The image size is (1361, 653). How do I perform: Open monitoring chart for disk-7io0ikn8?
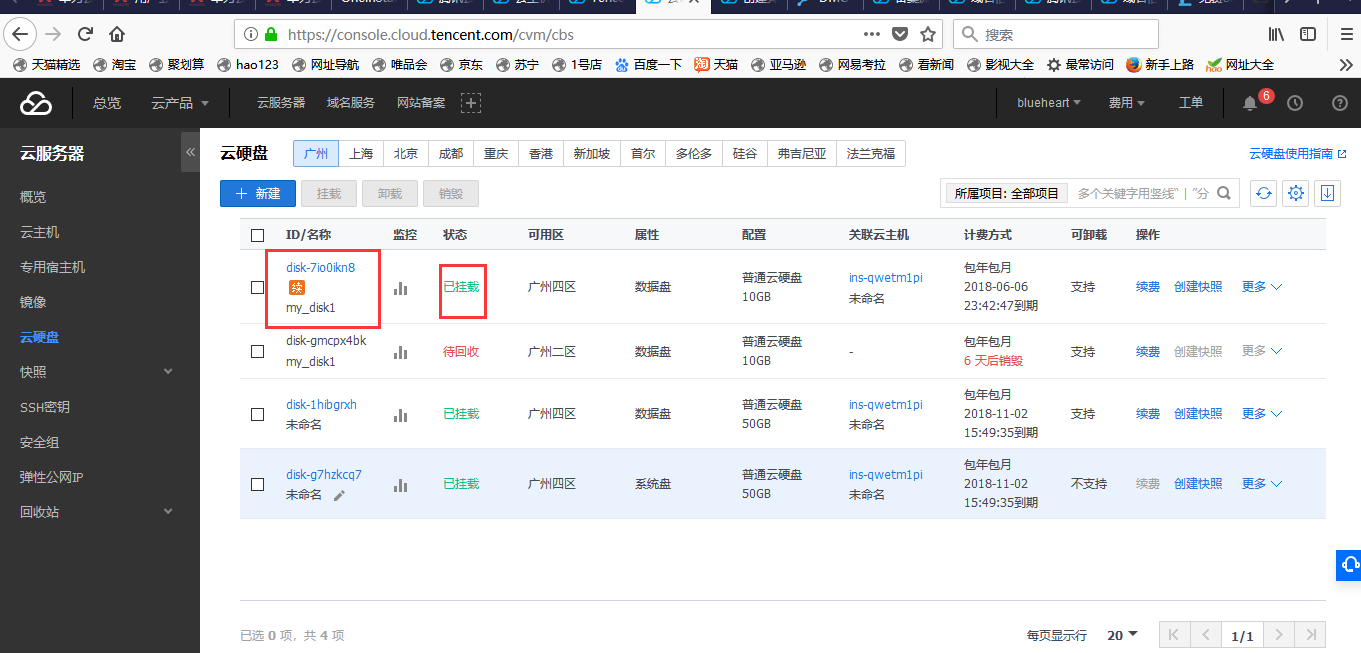(x=401, y=288)
